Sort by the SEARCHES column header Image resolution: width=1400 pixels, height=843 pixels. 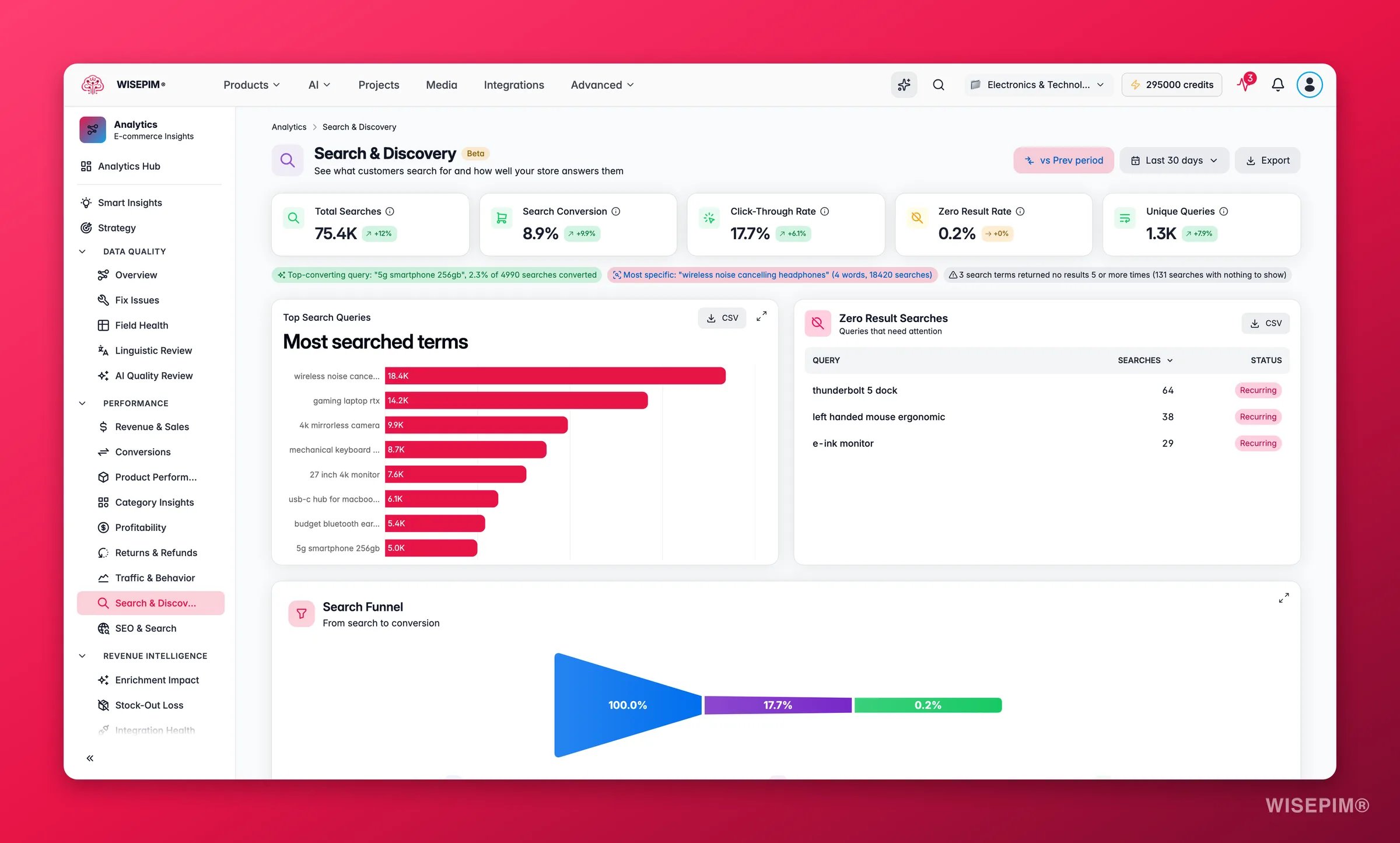click(1145, 361)
